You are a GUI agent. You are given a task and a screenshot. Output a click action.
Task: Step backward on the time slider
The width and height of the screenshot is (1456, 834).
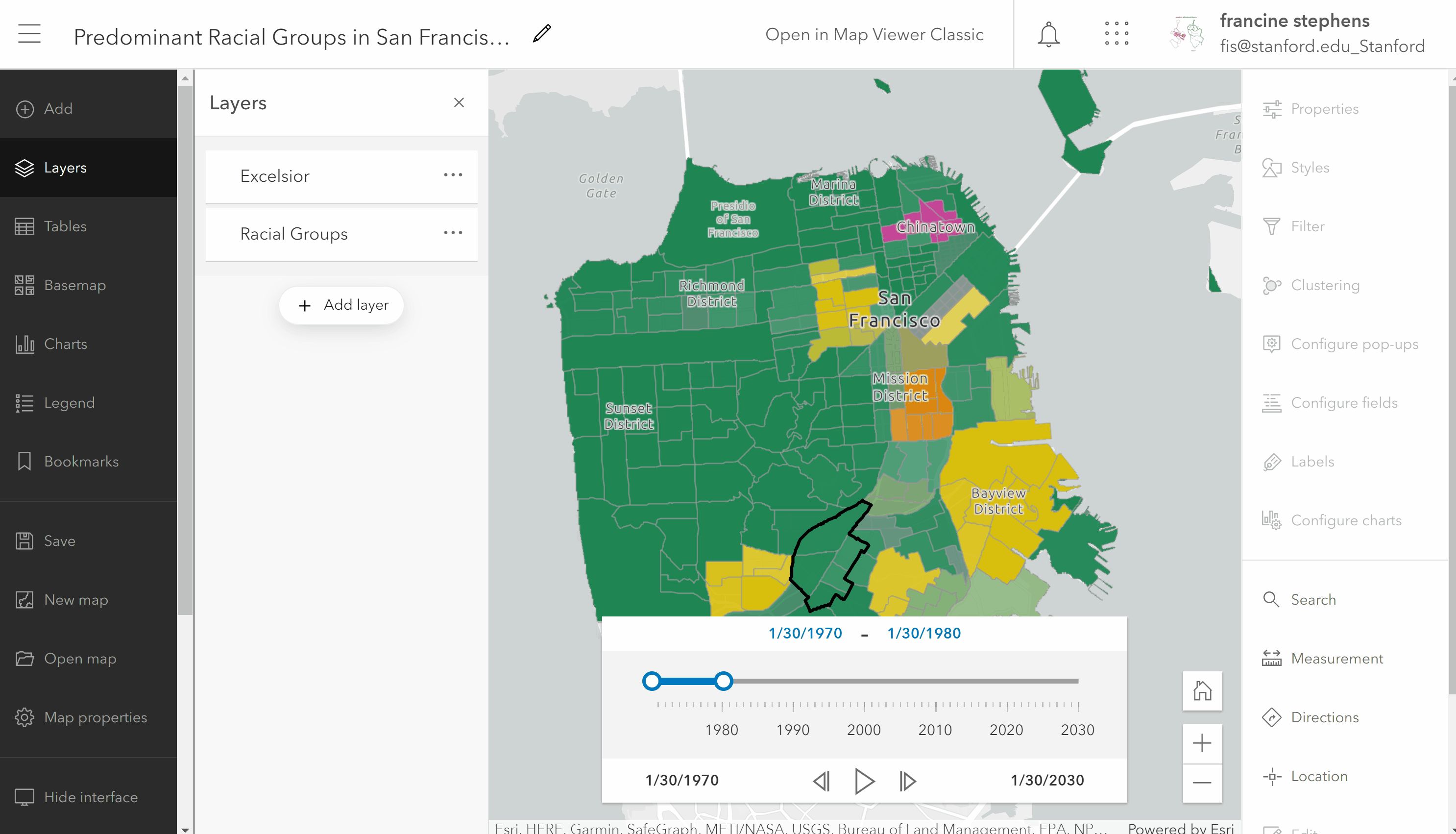(822, 780)
